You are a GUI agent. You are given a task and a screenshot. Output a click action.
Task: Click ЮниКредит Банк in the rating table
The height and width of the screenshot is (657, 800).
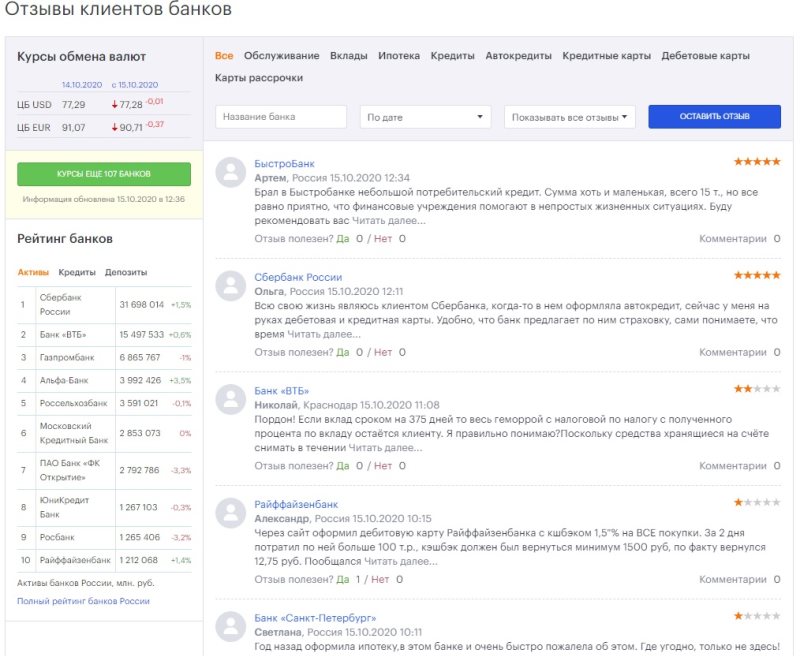[x=64, y=508]
